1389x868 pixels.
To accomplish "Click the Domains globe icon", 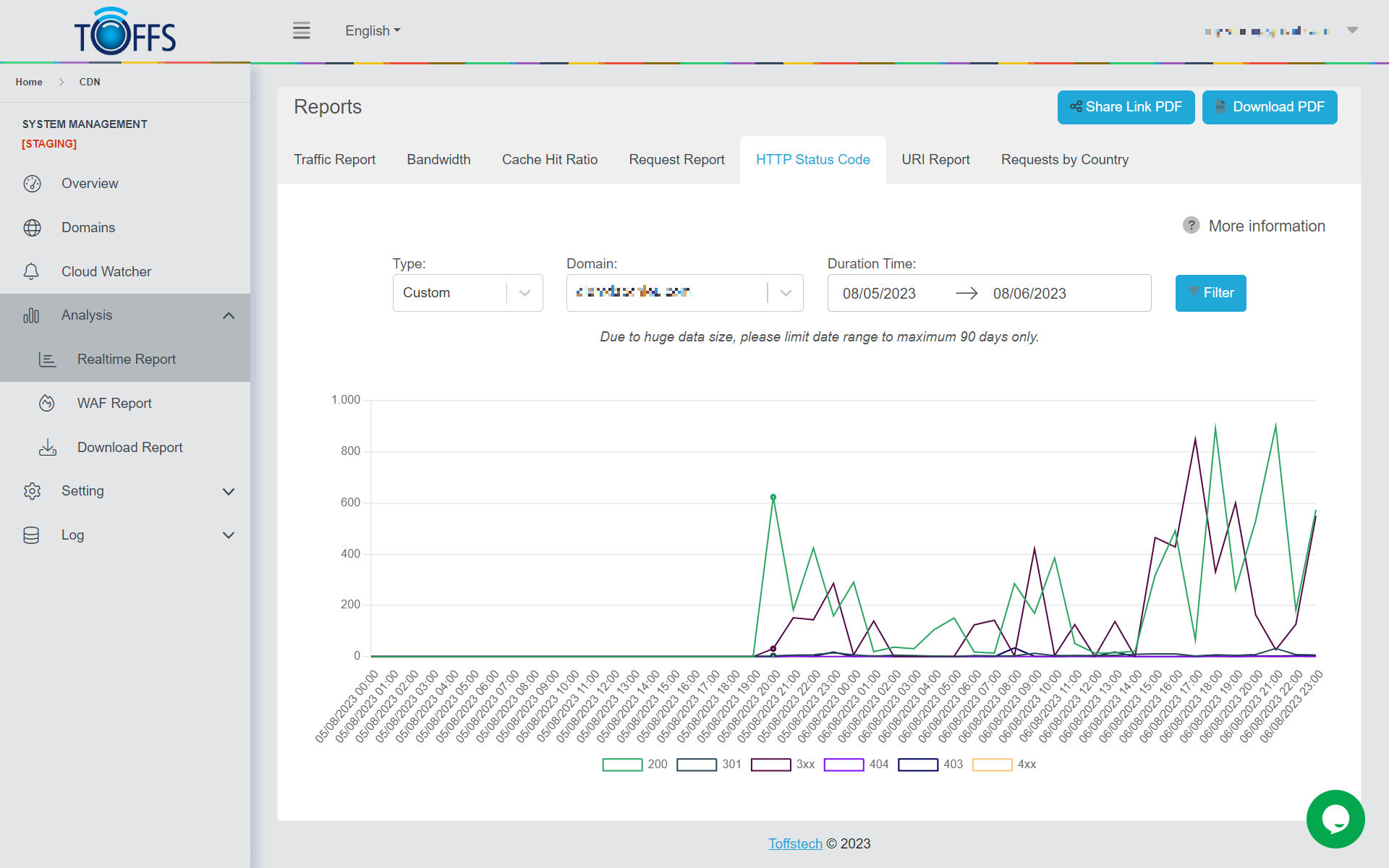I will click(32, 228).
